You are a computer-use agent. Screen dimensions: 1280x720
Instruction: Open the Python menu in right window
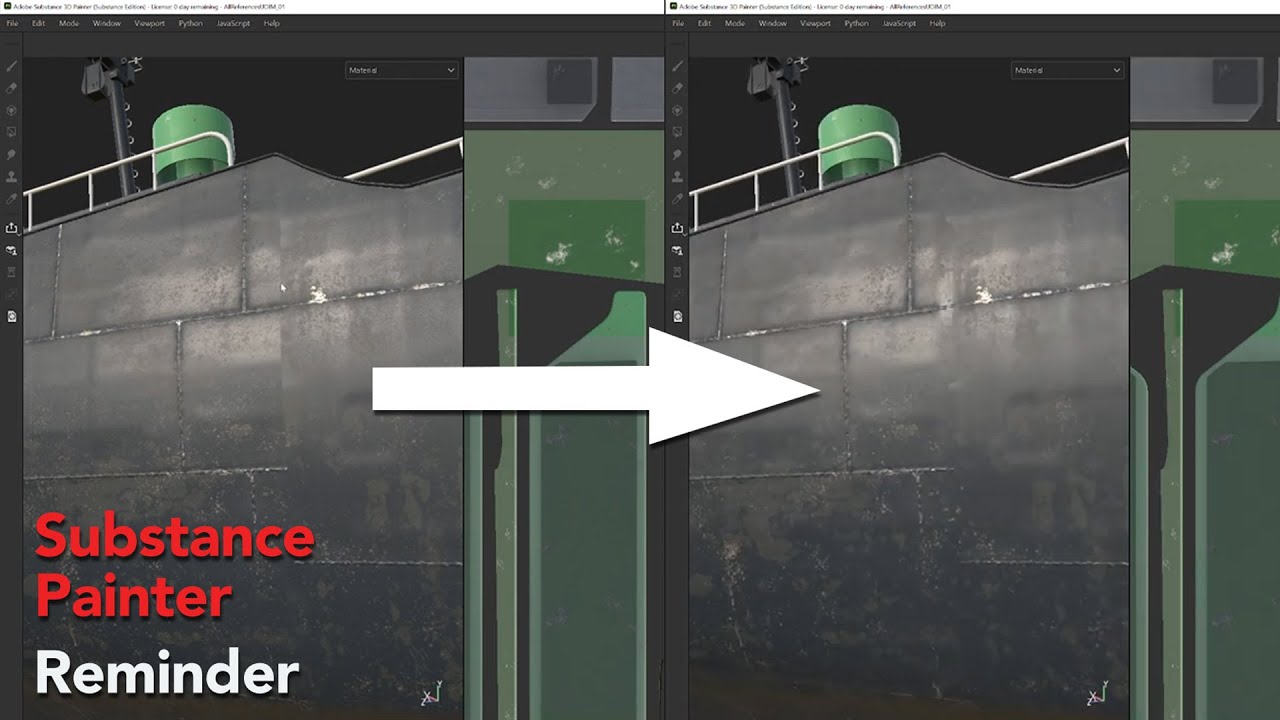click(x=856, y=23)
